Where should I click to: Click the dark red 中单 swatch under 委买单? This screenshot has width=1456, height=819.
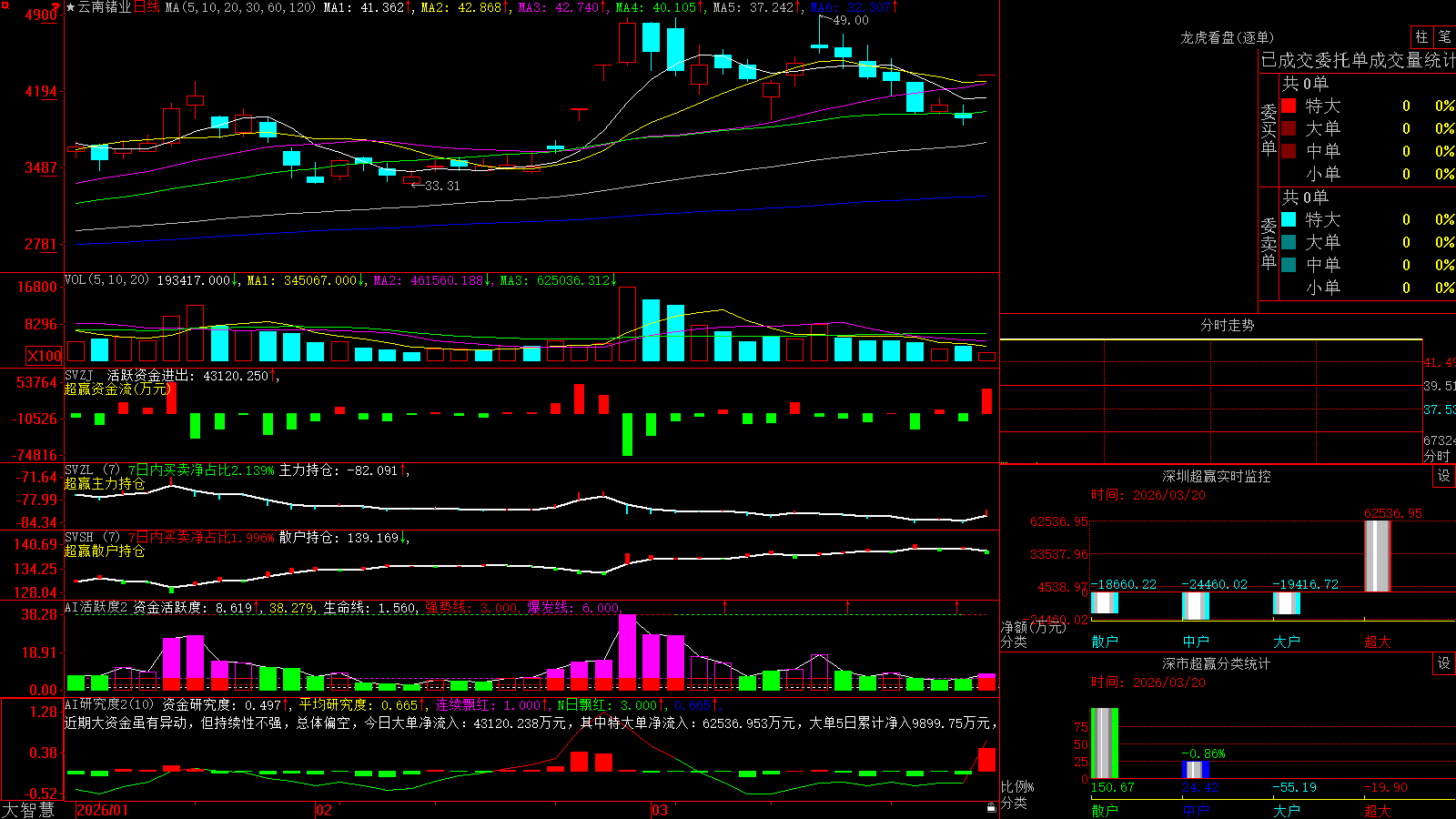point(1289,151)
